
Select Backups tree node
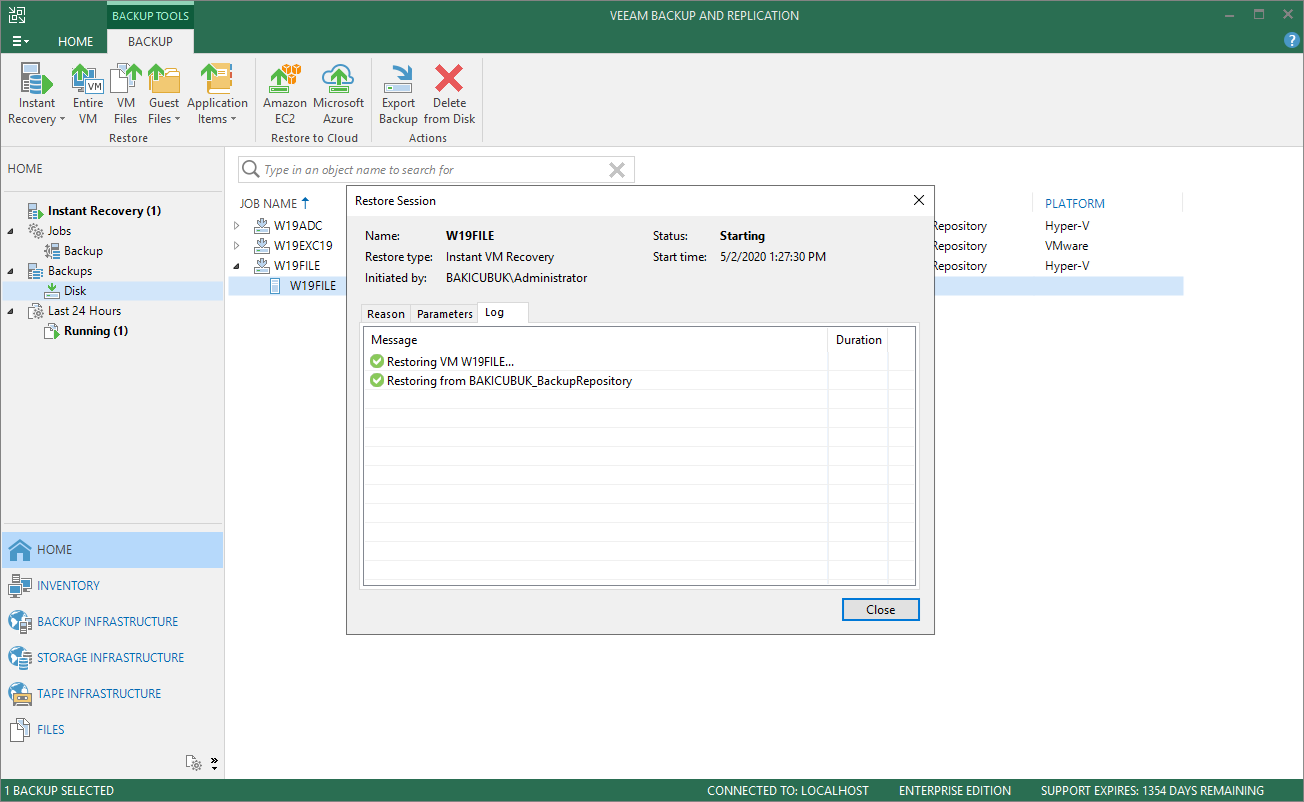click(70, 271)
